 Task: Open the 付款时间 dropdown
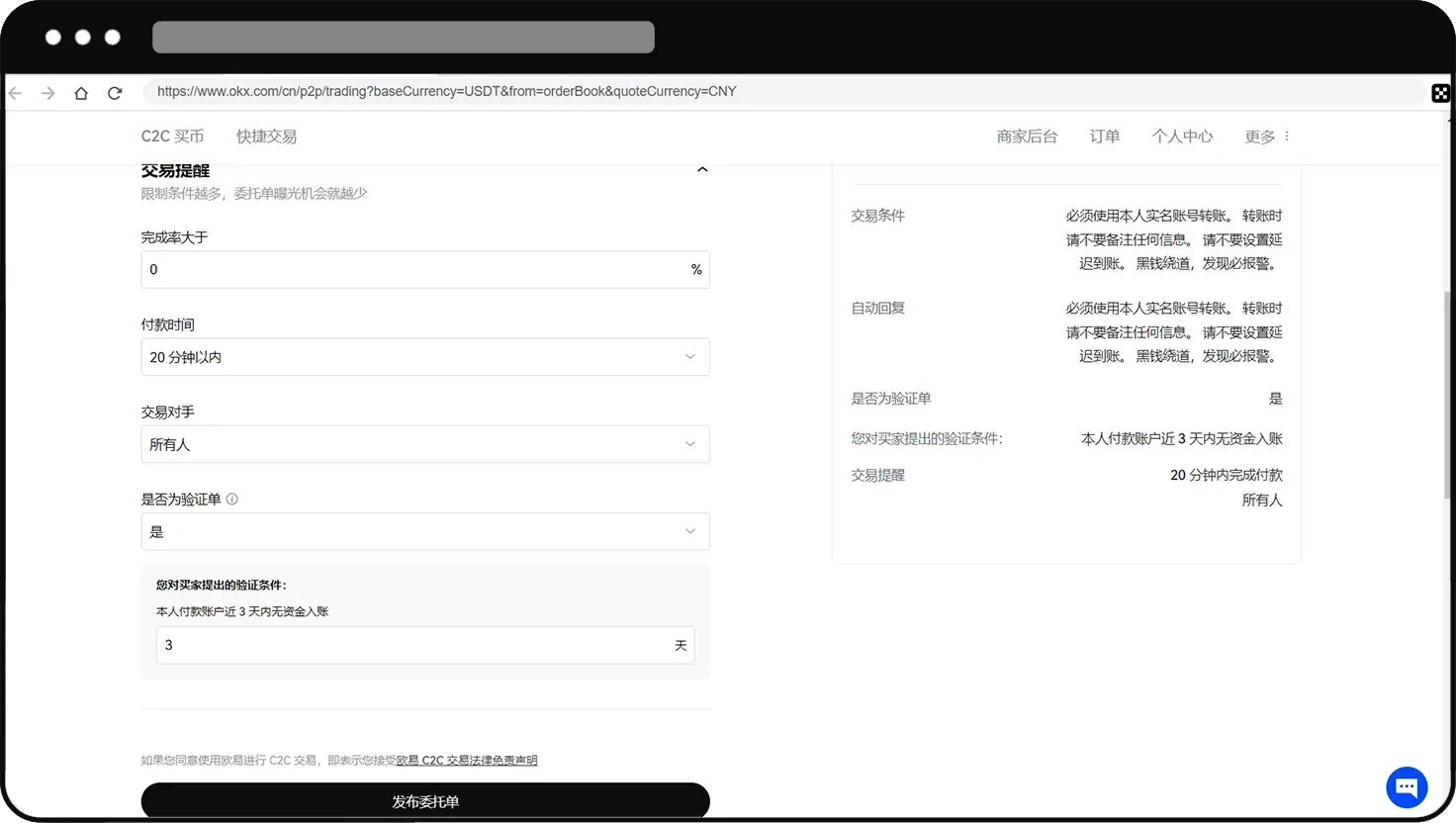[425, 357]
